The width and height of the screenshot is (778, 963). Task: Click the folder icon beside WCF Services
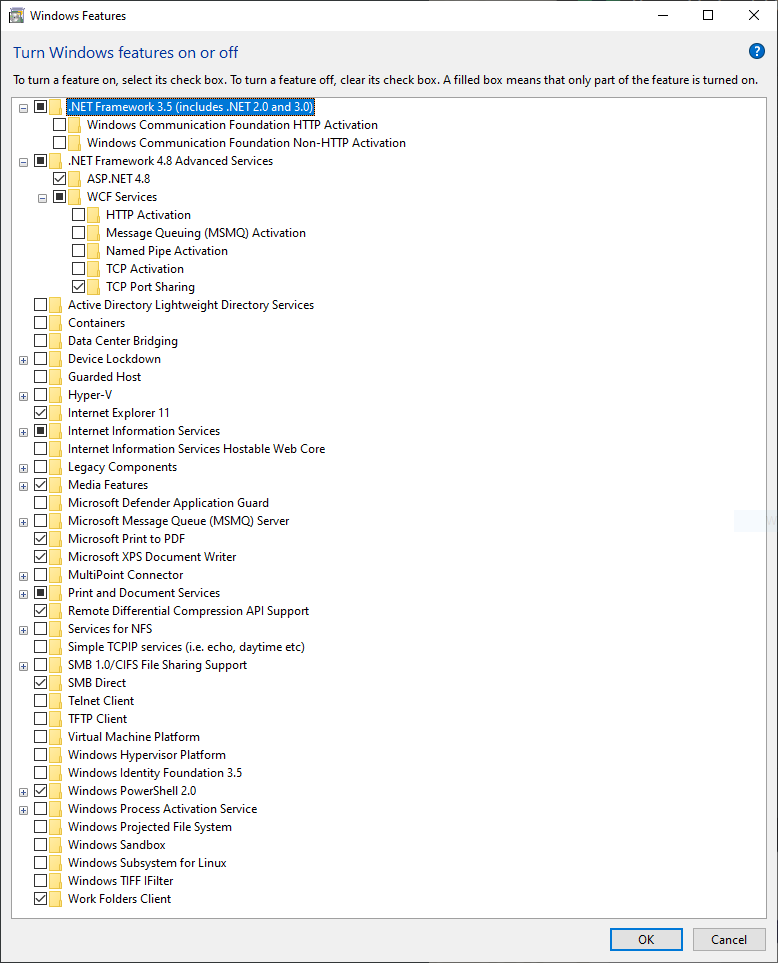[x=74, y=197]
